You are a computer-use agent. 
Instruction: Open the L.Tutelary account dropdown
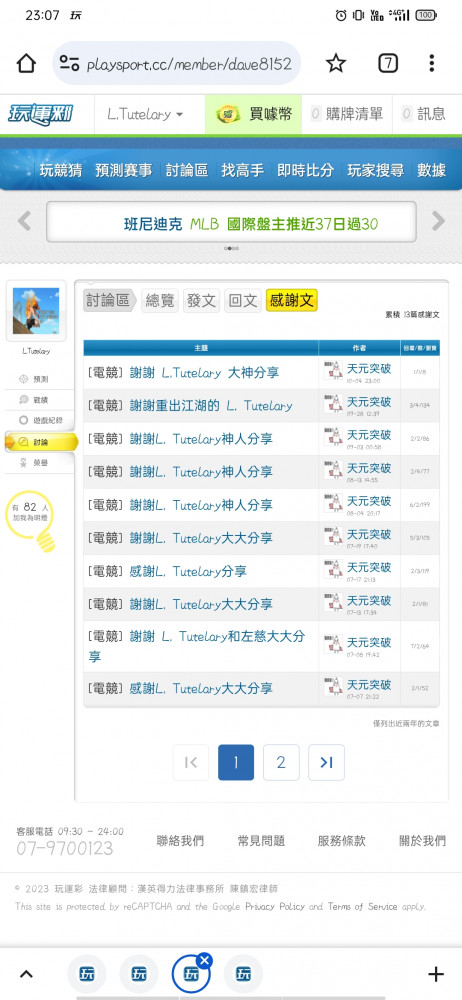(x=145, y=114)
